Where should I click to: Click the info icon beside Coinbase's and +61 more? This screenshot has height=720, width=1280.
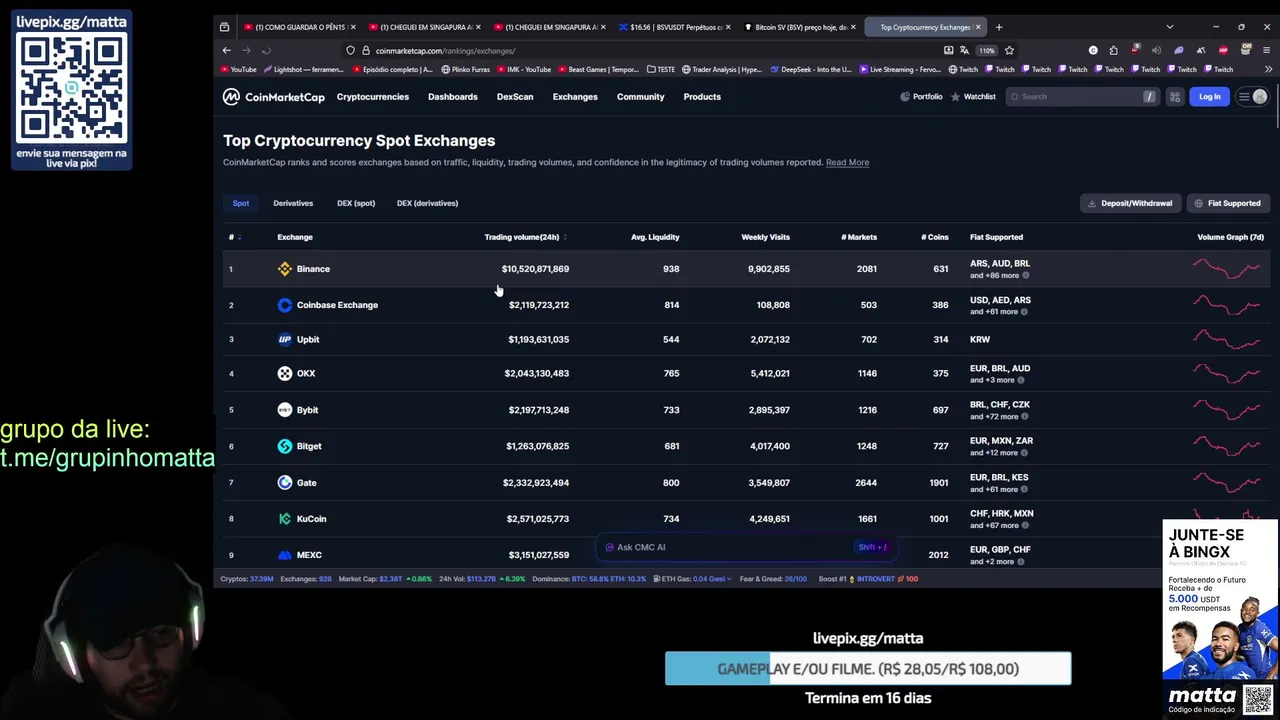[1025, 312]
